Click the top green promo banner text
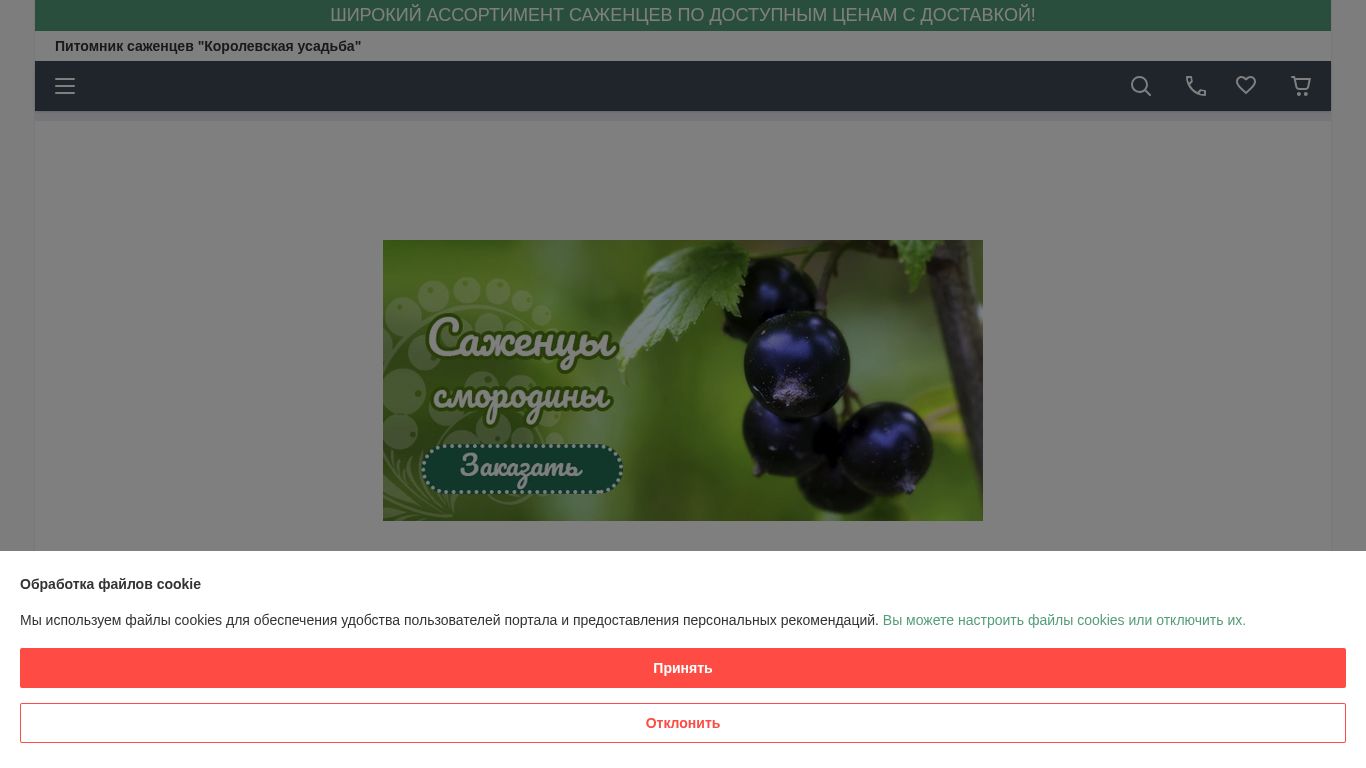The width and height of the screenshot is (1366, 768). [683, 15]
